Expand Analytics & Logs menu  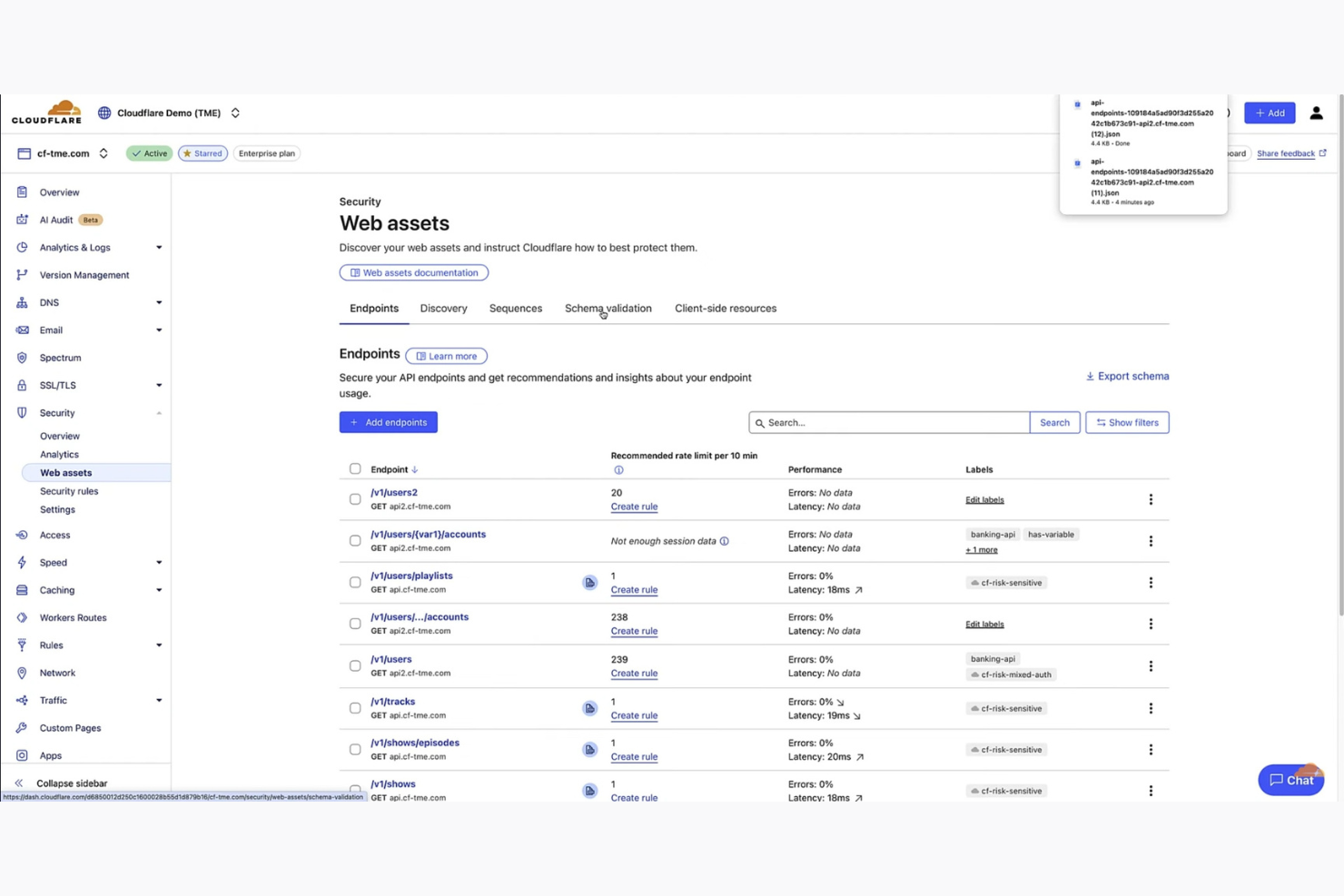(x=159, y=248)
